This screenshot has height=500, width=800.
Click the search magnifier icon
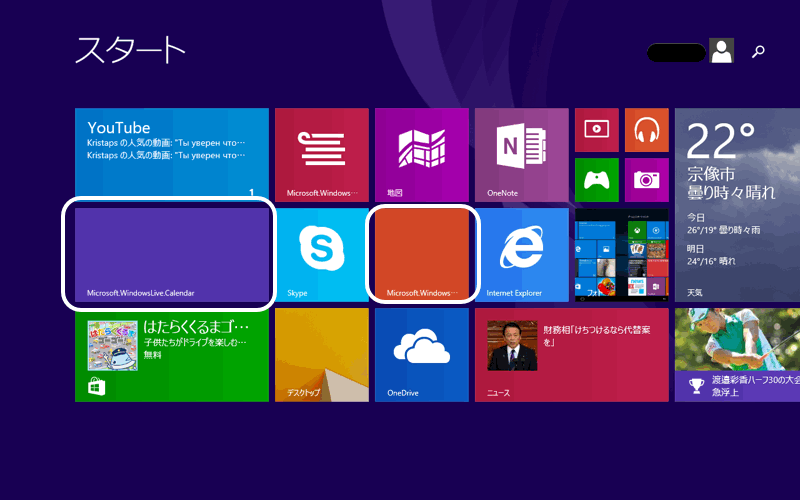pyautogui.click(x=759, y=51)
